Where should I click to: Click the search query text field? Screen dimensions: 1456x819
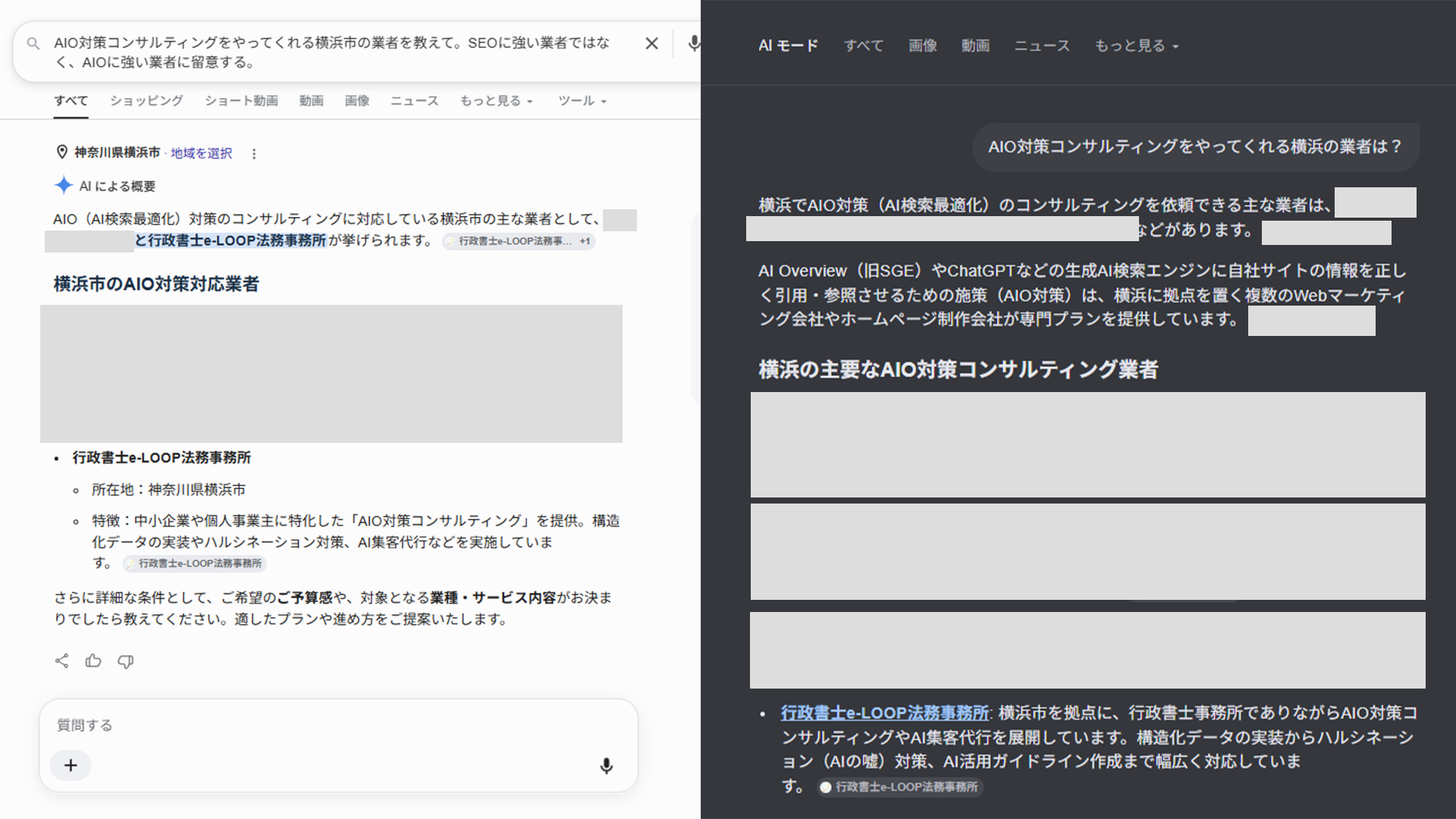coord(334,52)
